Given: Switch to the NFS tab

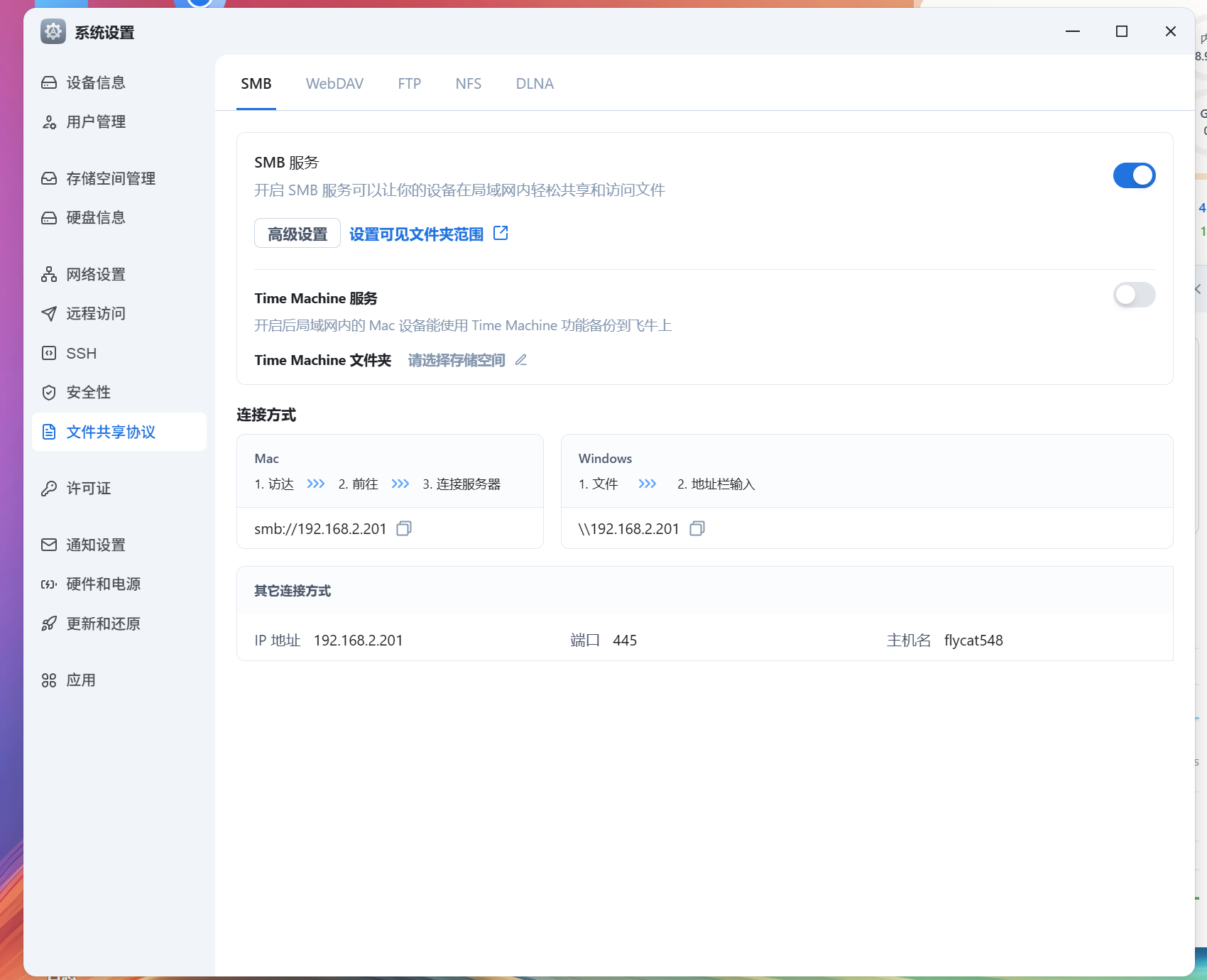Looking at the screenshot, I should 468,84.
